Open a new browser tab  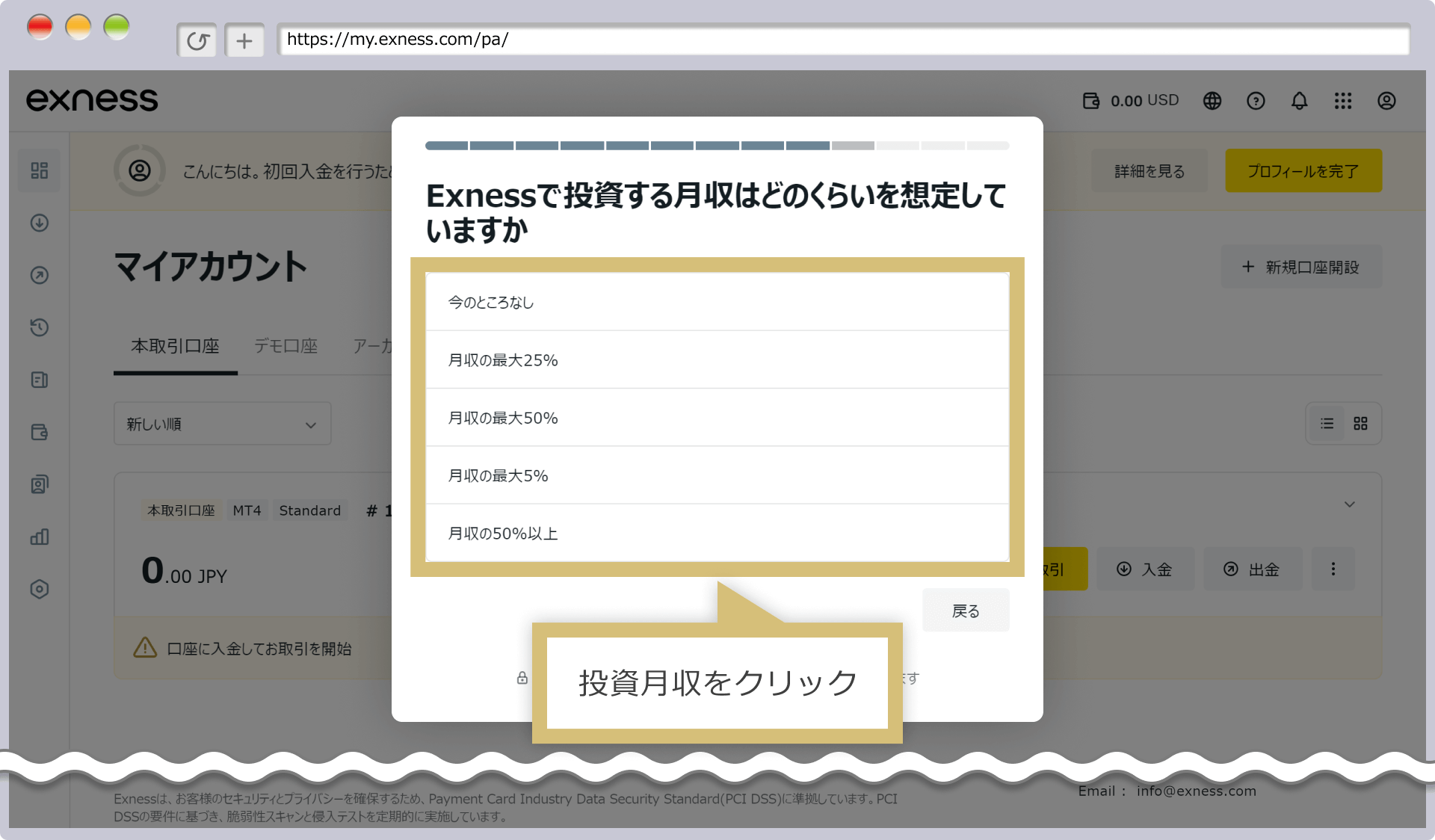pos(244,40)
